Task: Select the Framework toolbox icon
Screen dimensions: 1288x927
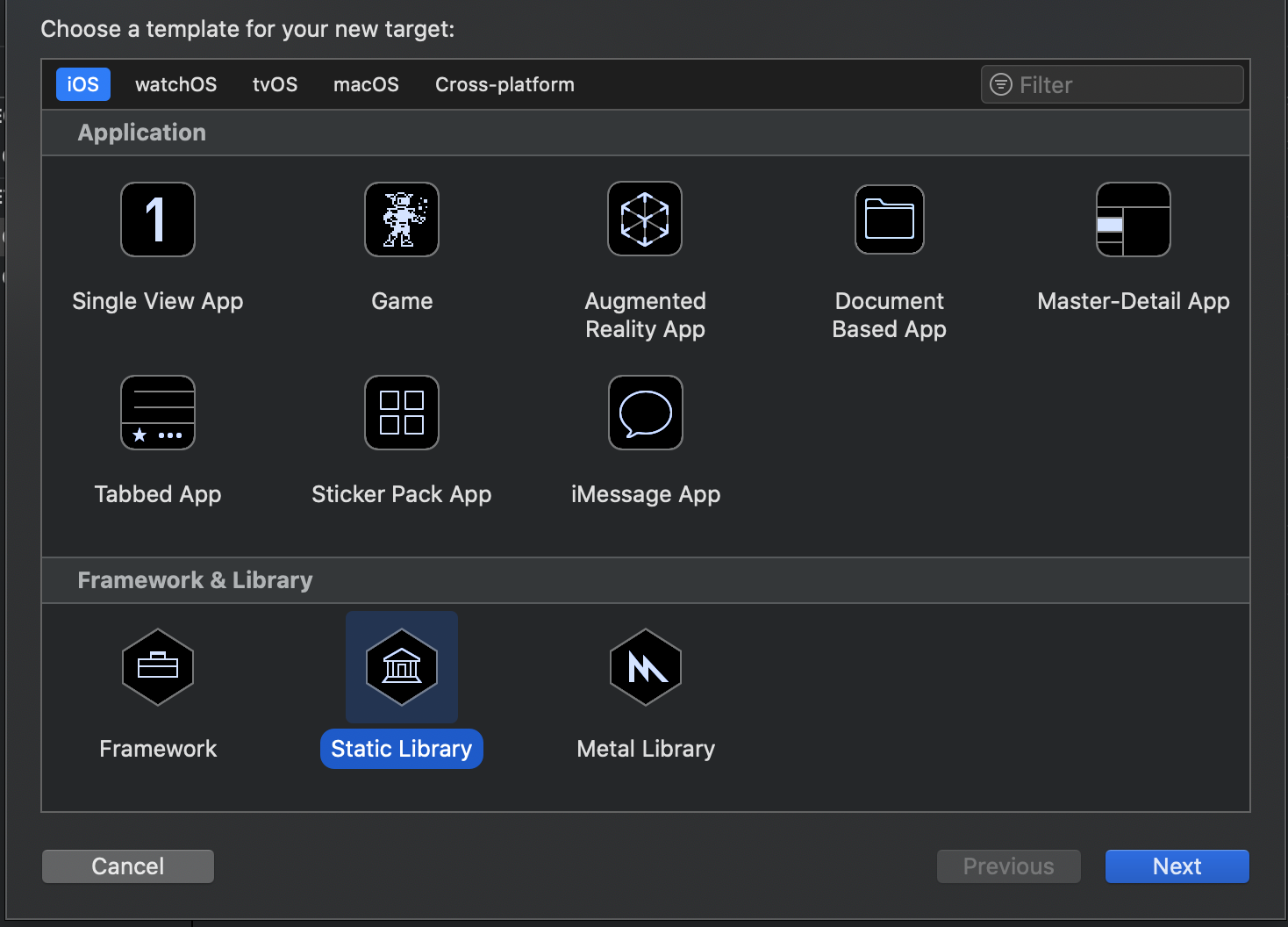Action: [158, 667]
